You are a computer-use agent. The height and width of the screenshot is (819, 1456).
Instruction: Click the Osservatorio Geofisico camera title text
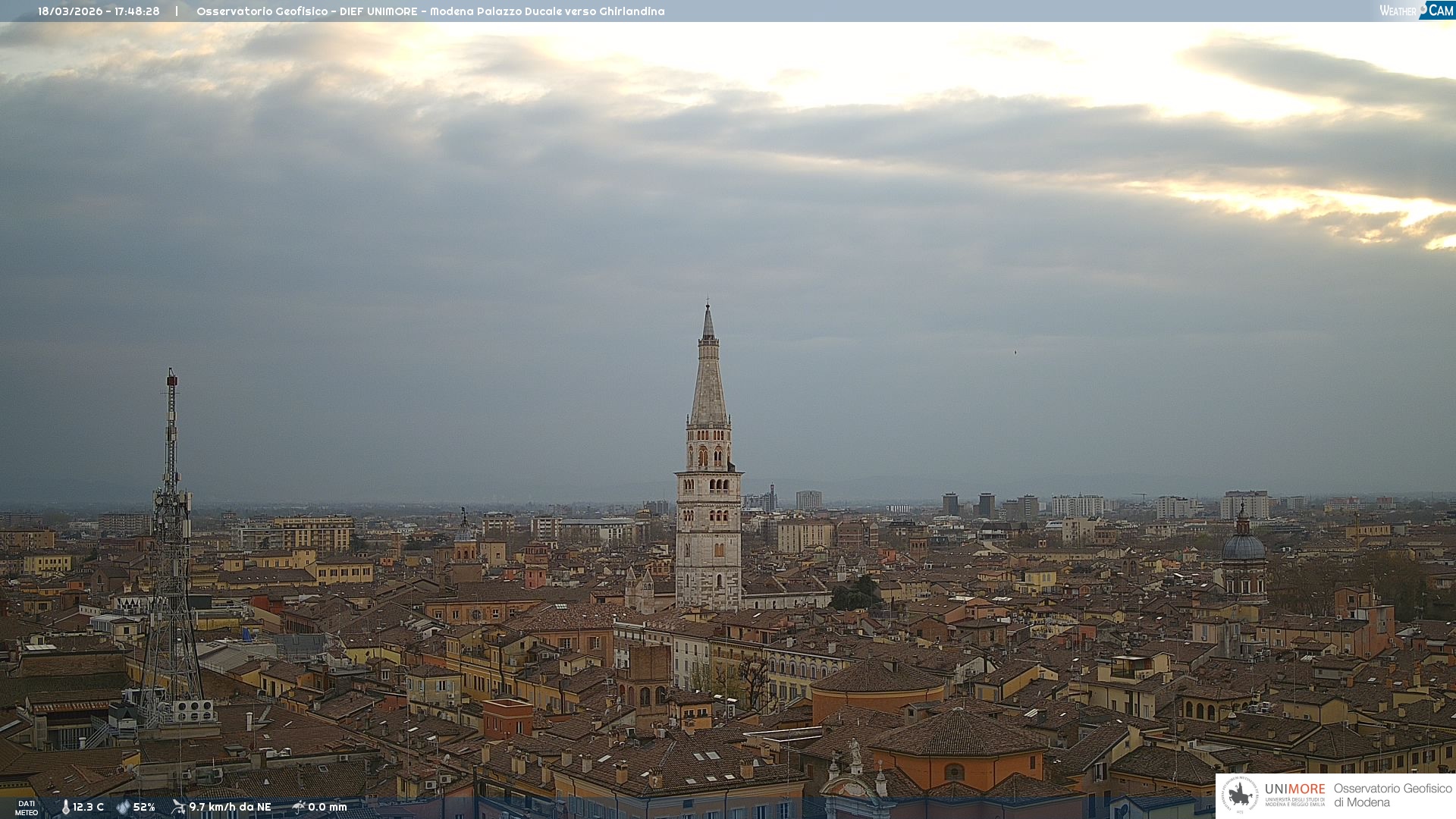tap(430, 11)
